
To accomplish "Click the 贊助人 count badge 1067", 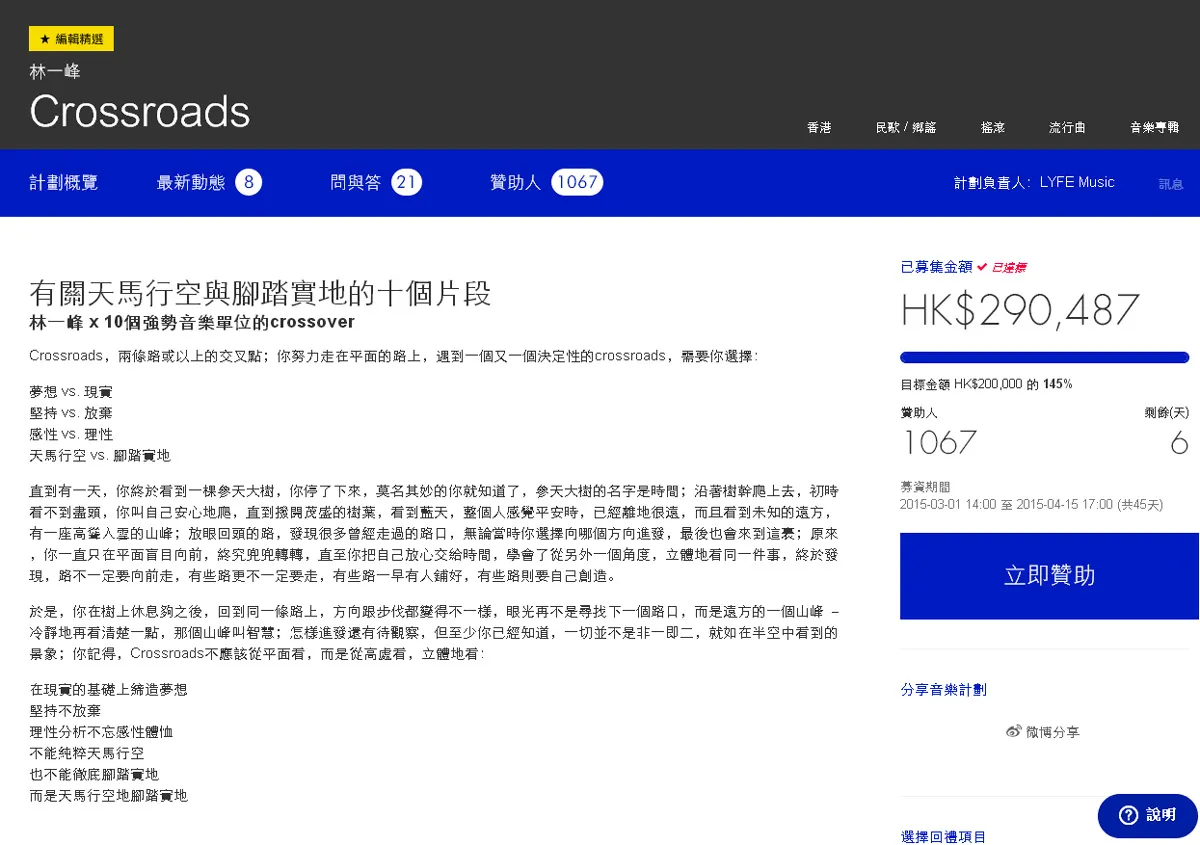I will pos(577,182).
